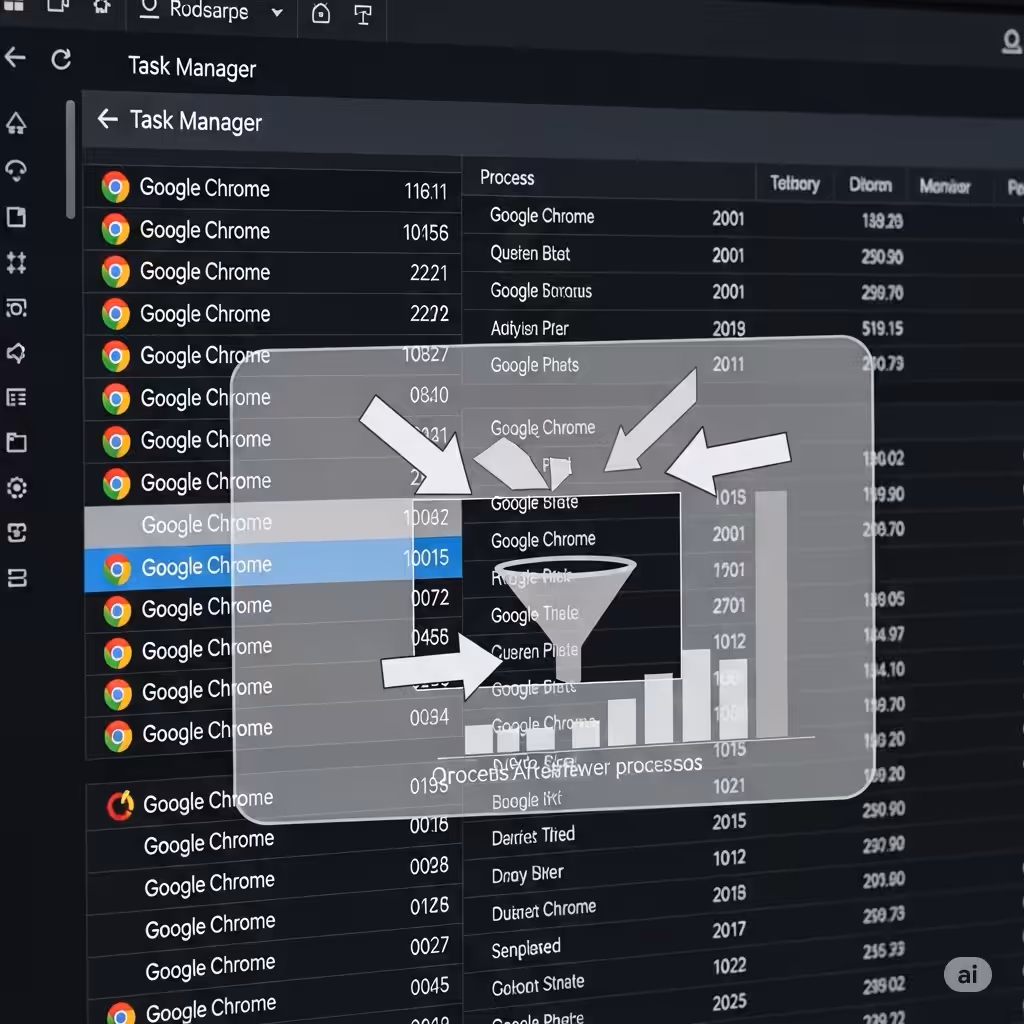Click the Chrome icon in the highlighted 10015 row
Viewport: 1024px width, 1024px height.
pyautogui.click(x=117, y=569)
